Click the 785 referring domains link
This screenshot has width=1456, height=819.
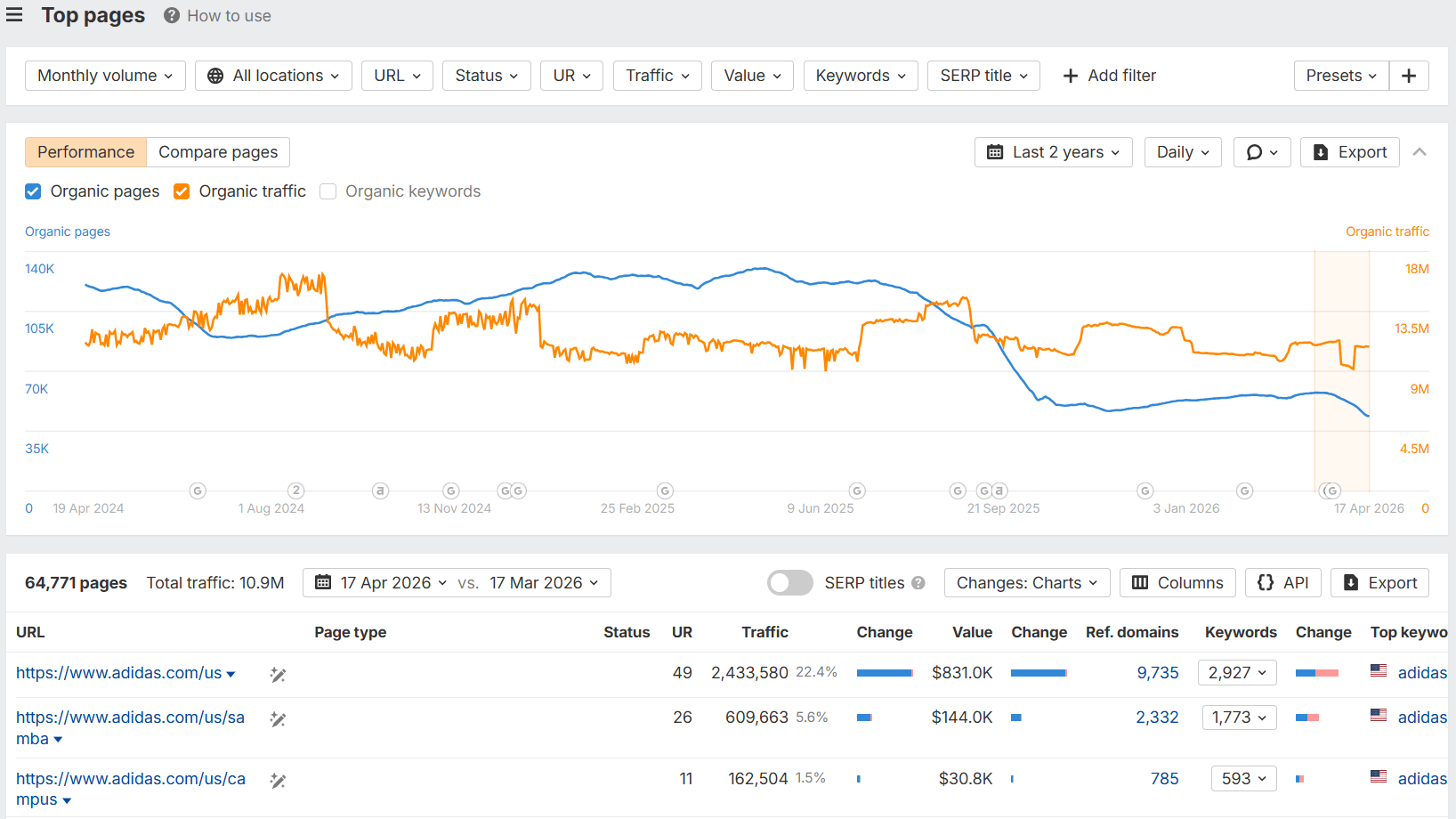[1164, 779]
